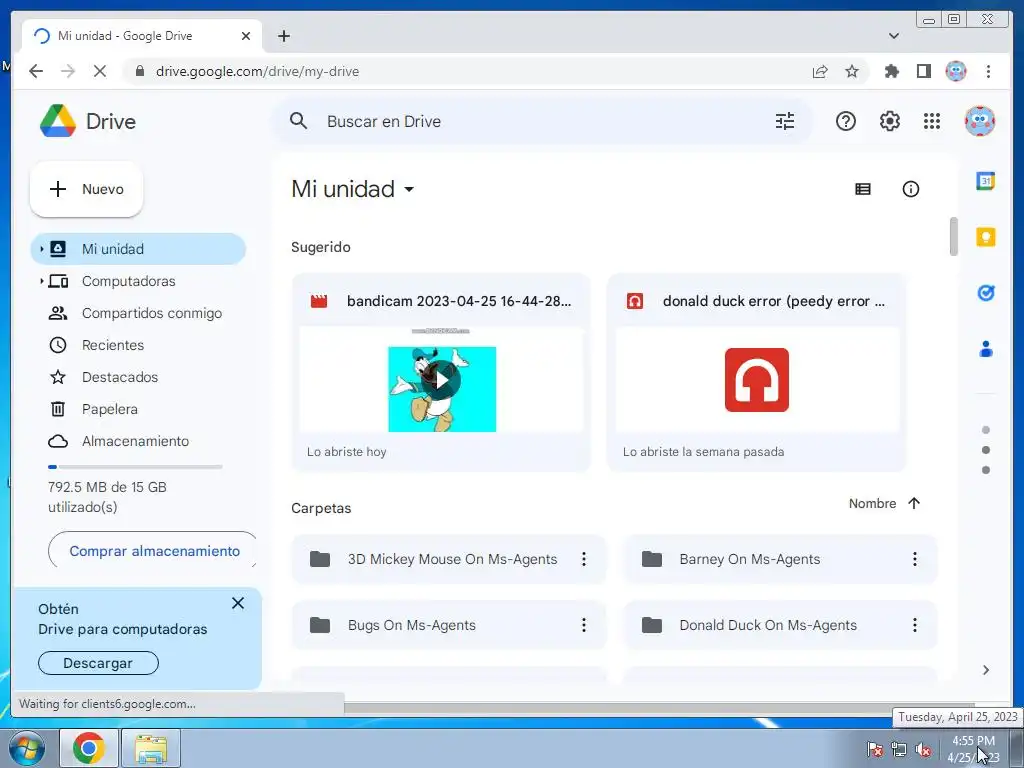Screen dimensions: 1024x768
Task: Click the Drive vertical scrollbar
Action: point(953,236)
